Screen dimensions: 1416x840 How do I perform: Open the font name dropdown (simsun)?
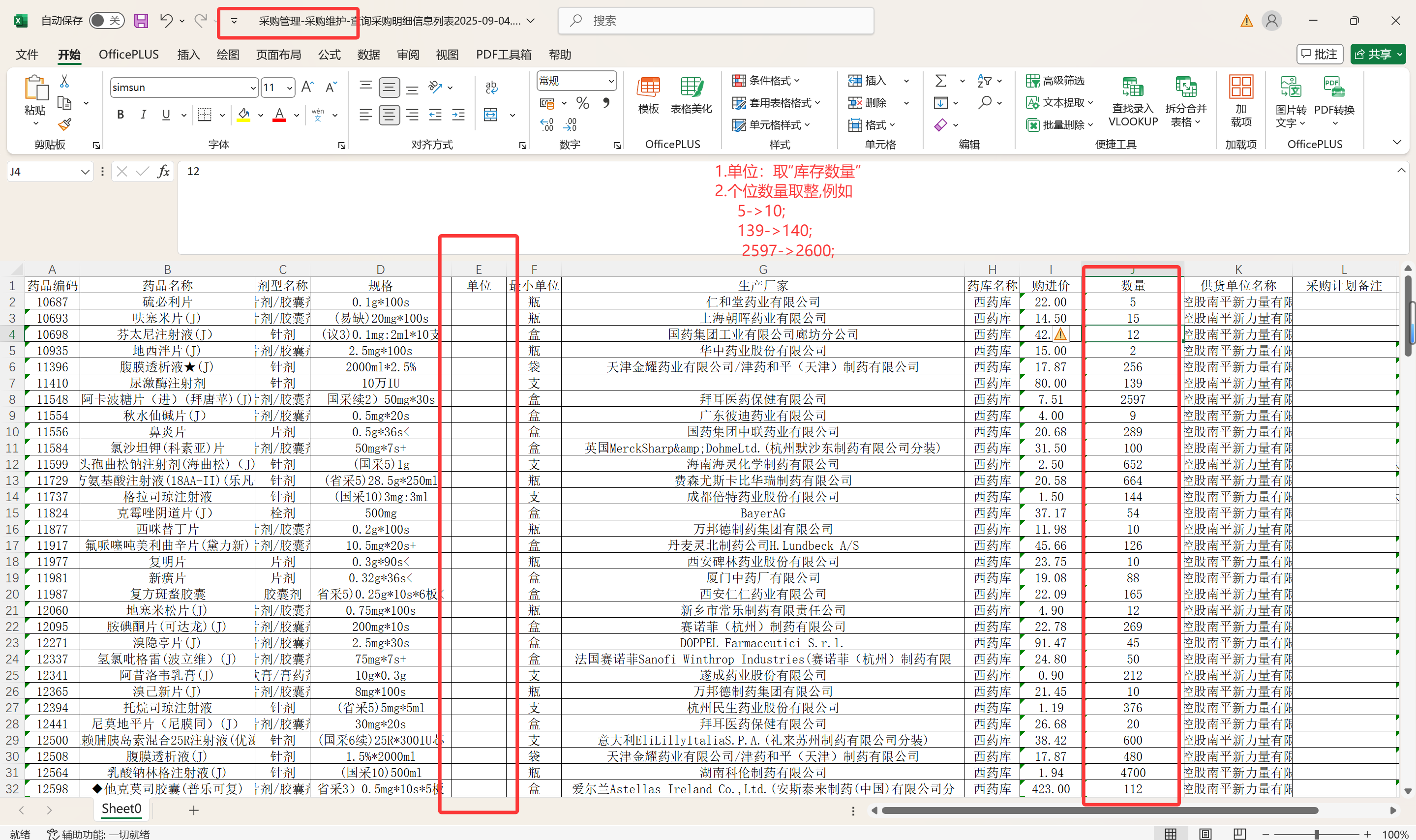[x=252, y=88]
